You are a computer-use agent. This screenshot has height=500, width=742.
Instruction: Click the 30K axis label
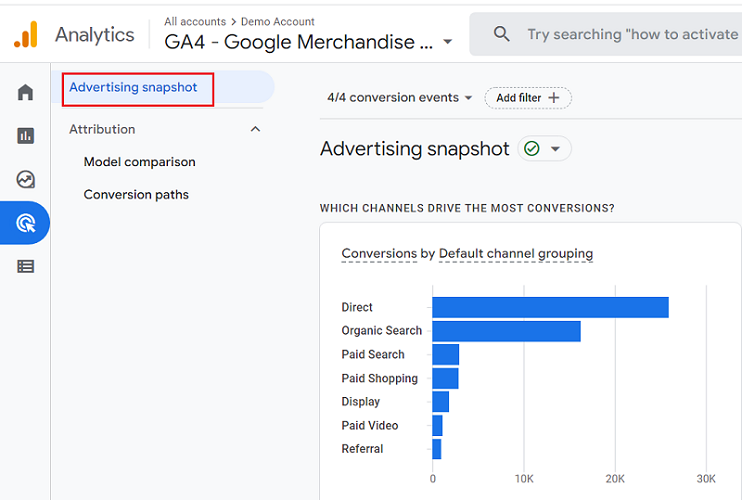706,479
